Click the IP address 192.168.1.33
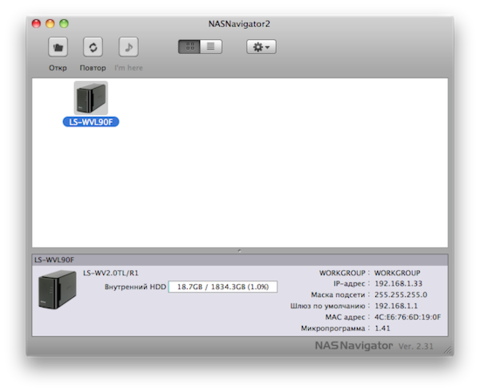Viewport: 480px width, 392px height. (398, 284)
